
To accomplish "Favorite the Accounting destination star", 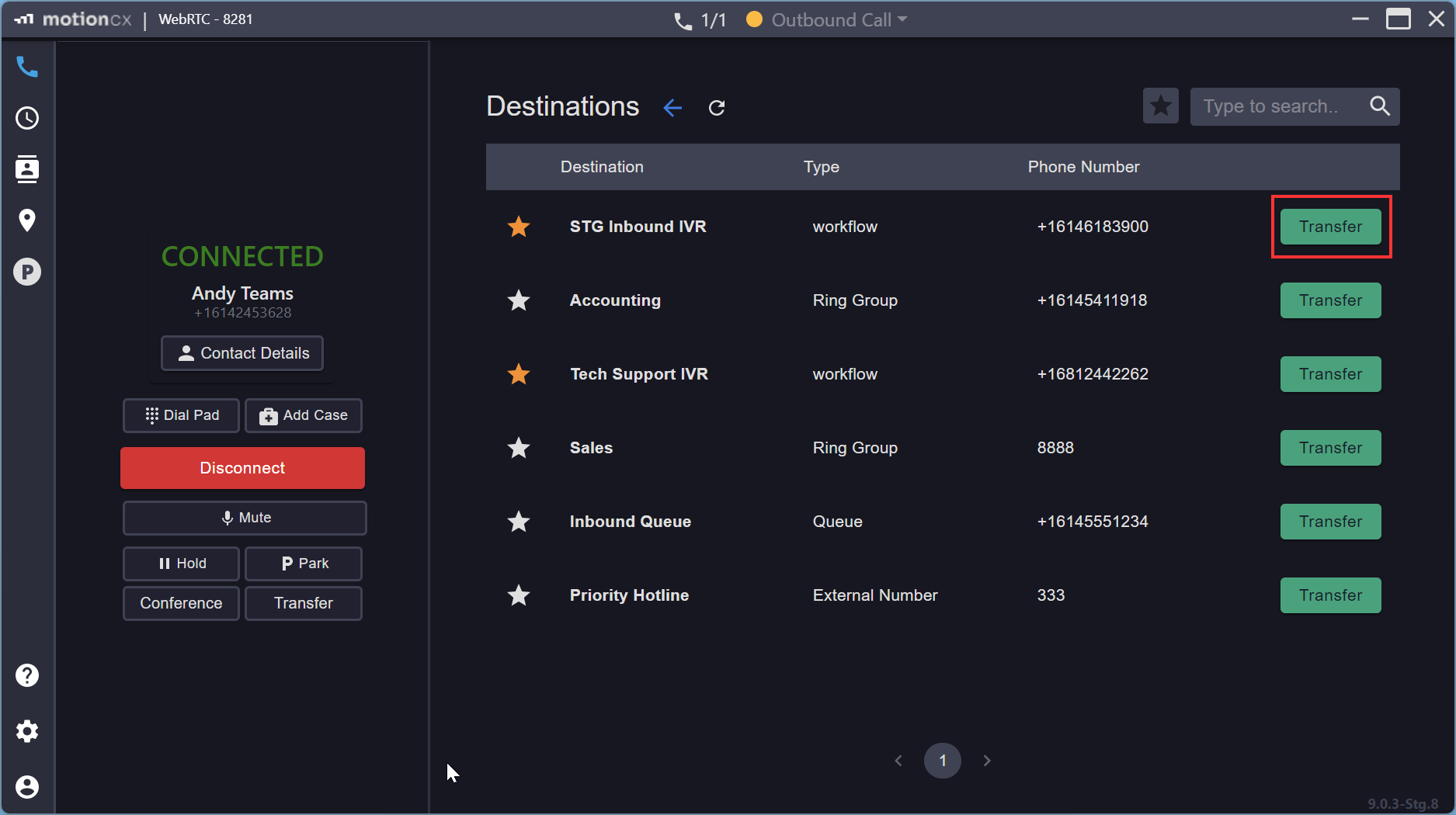I will [519, 300].
